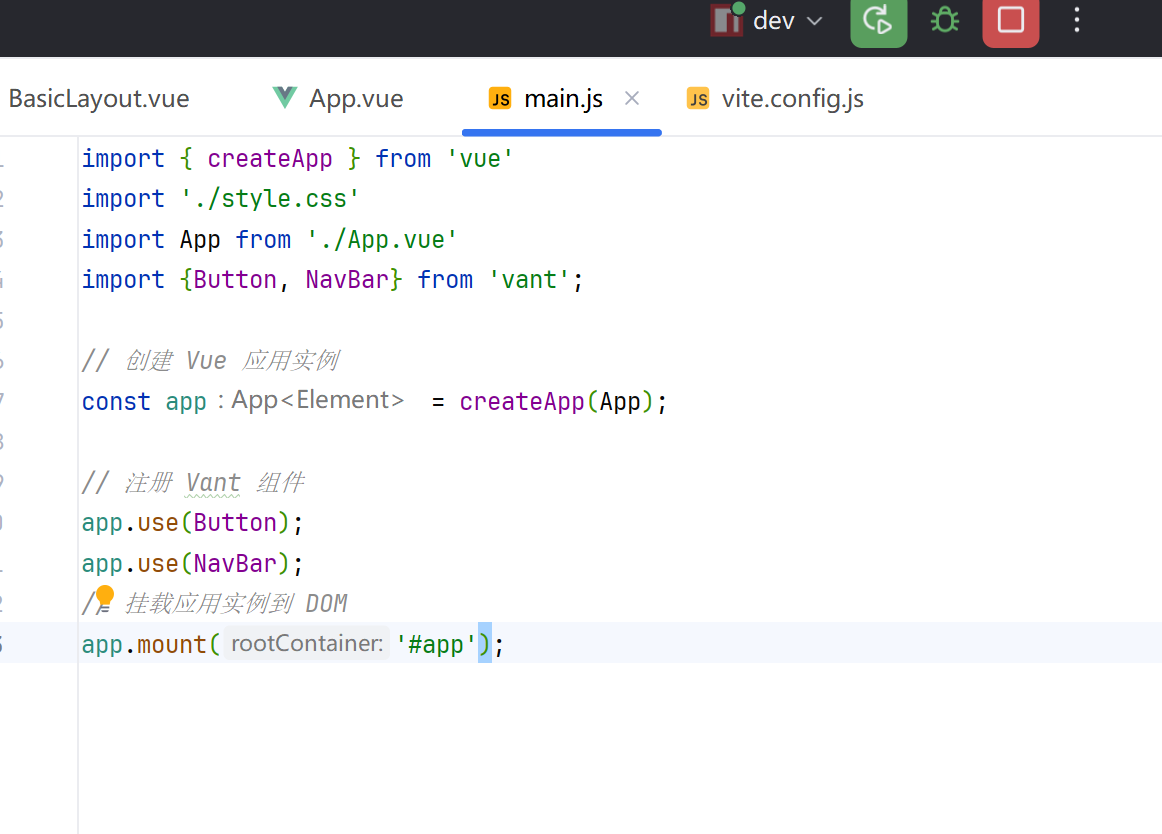This screenshot has height=834, width=1162.
Task: Click the App<Element> type inlay hint
Action: coord(317,400)
